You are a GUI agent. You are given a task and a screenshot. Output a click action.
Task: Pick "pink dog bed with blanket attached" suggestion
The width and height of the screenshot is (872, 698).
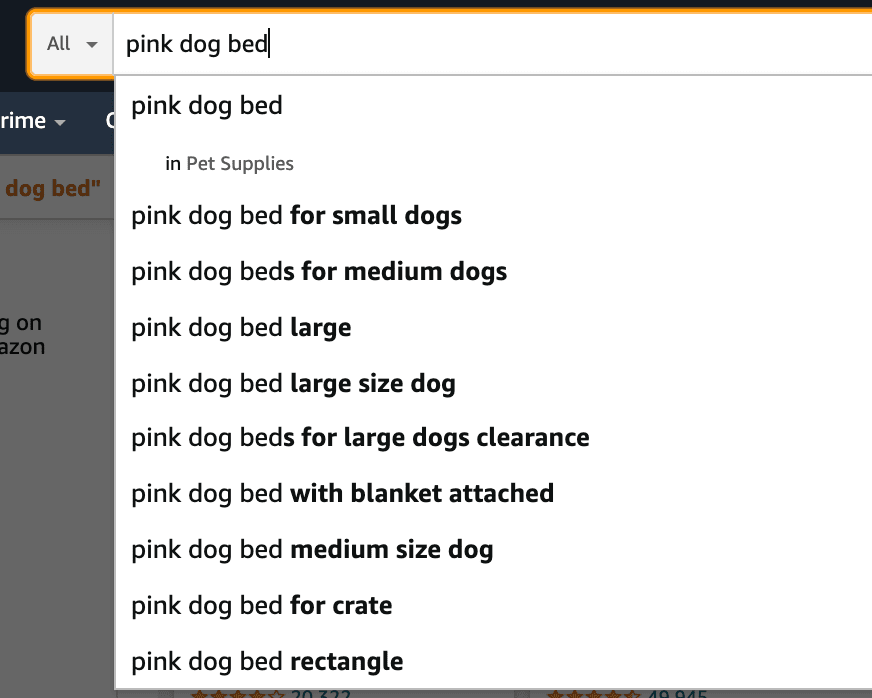click(x=342, y=493)
